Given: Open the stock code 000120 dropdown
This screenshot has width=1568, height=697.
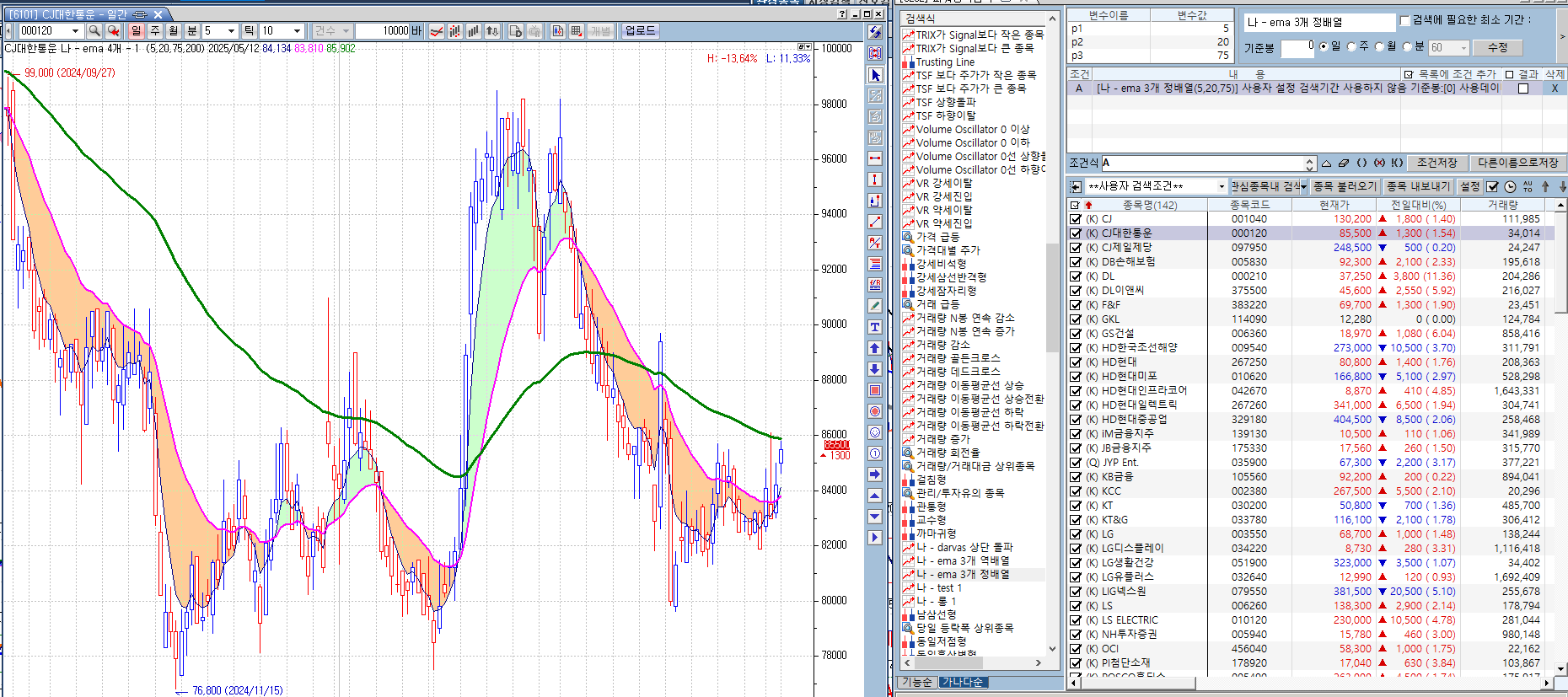Looking at the screenshot, I should click(x=75, y=31).
